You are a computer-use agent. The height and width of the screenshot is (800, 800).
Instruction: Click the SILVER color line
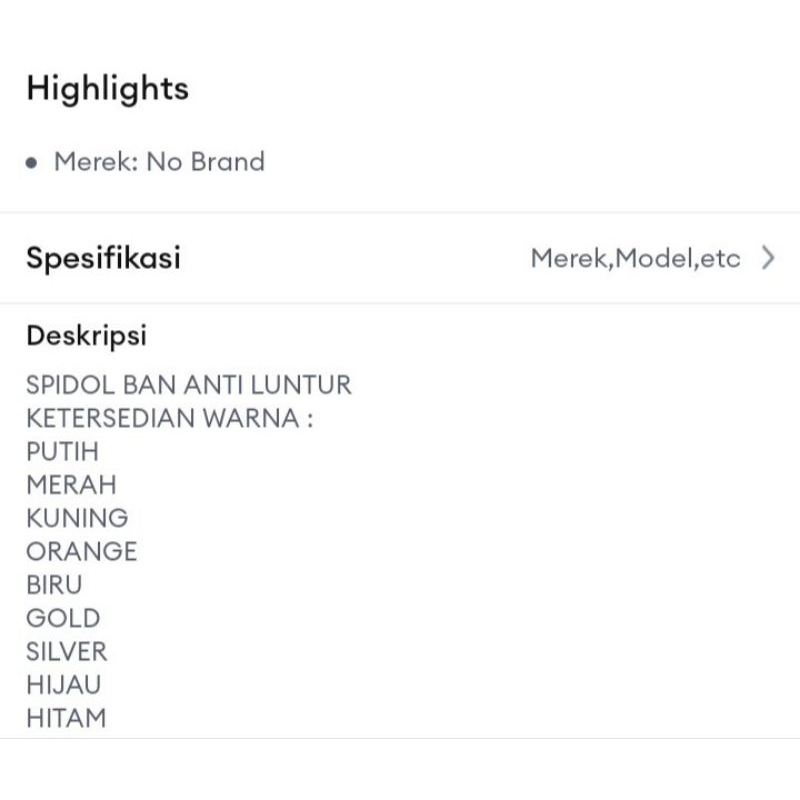tap(66, 651)
